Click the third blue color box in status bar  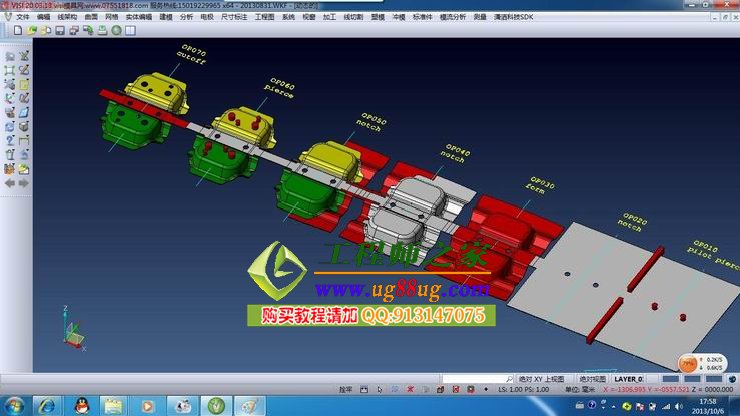pyautogui.click(x=714, y=379)
